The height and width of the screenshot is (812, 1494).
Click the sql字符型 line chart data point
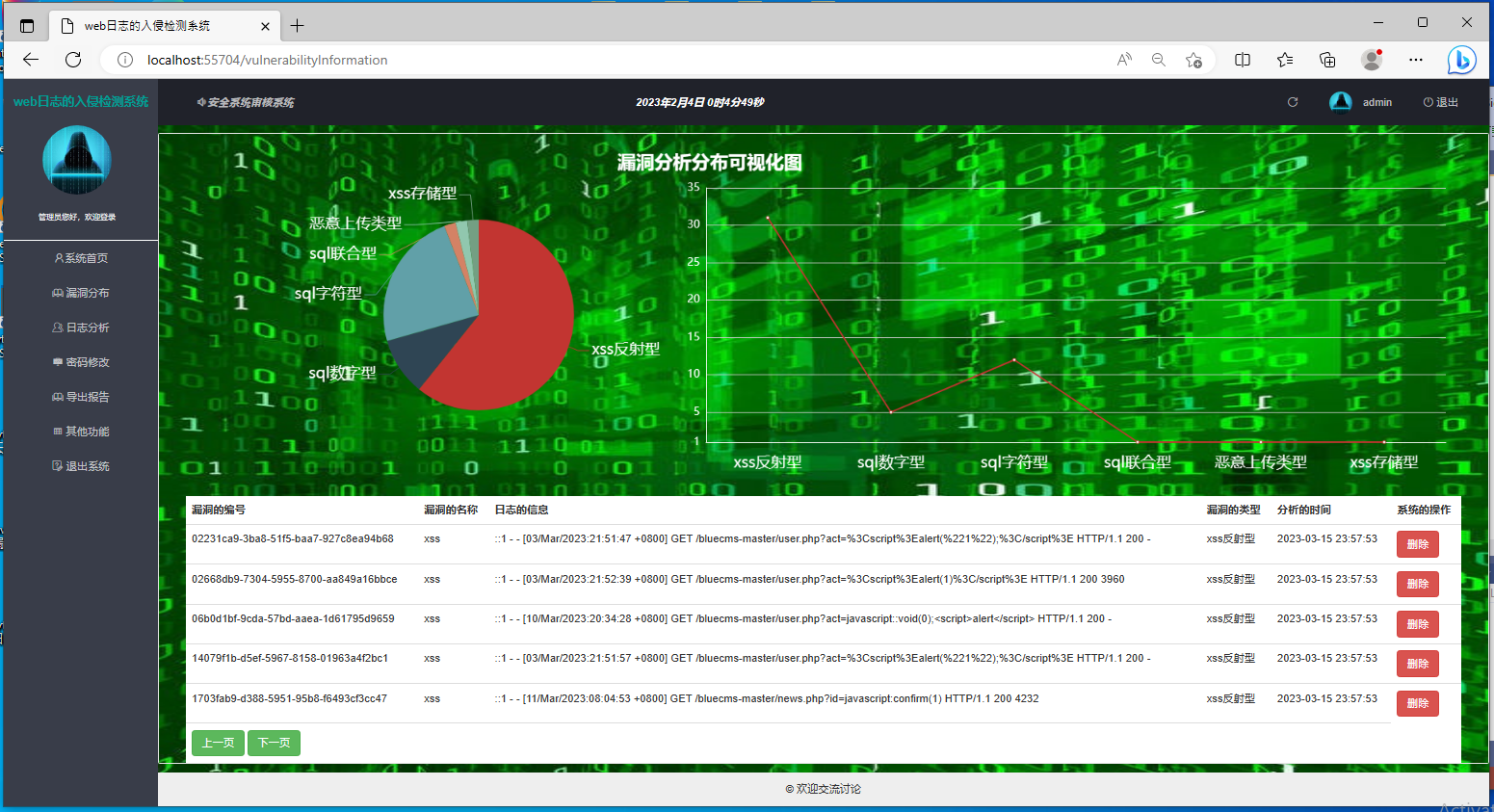(1014, 360)
